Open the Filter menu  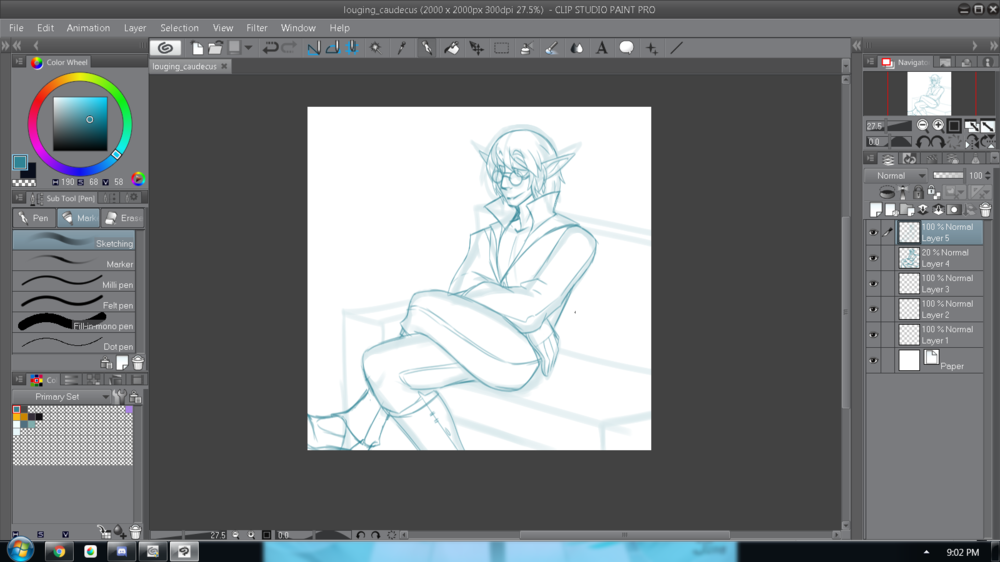(257, 28)
